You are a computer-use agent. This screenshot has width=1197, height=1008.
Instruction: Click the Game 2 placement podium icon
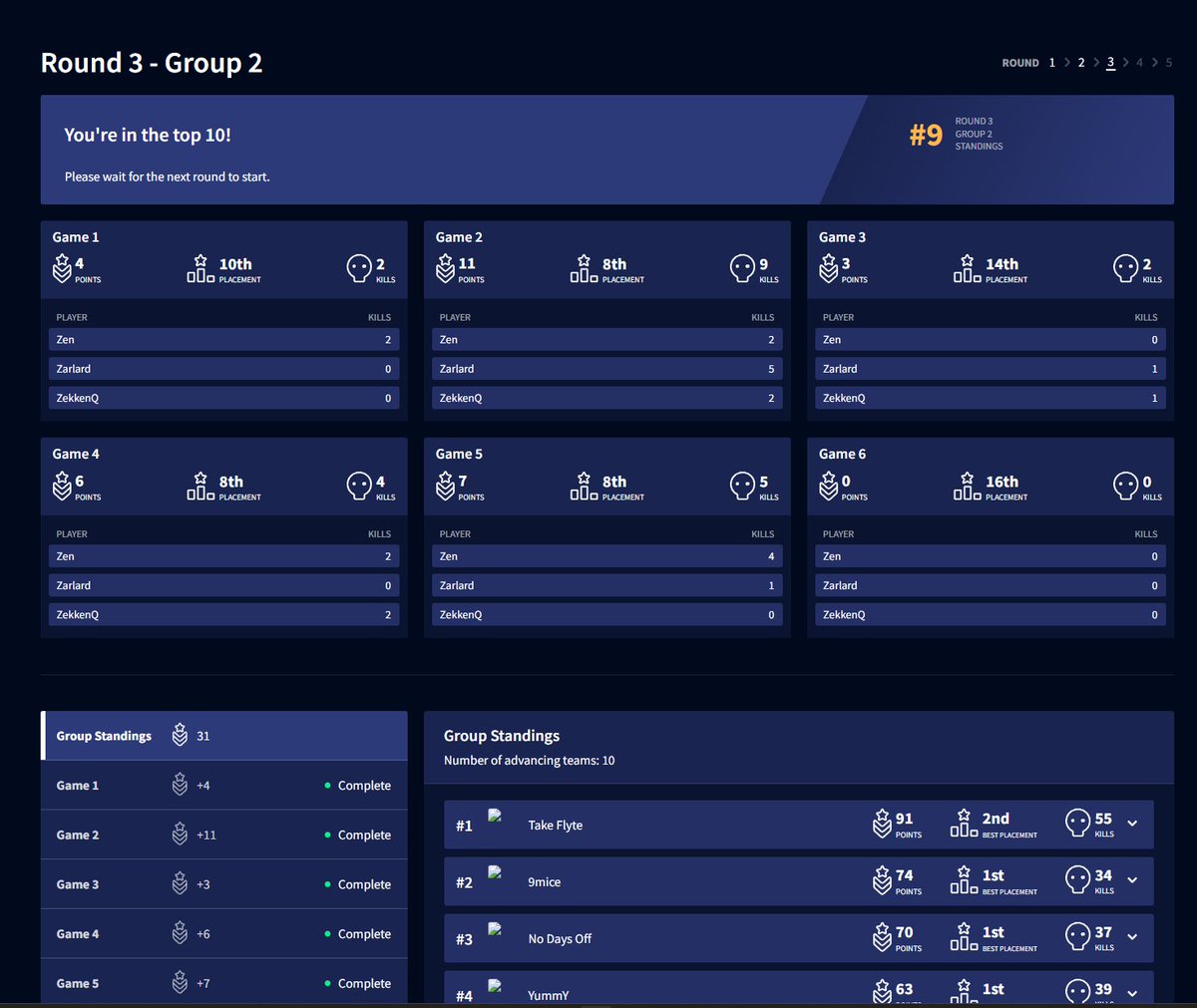(584, 268)
